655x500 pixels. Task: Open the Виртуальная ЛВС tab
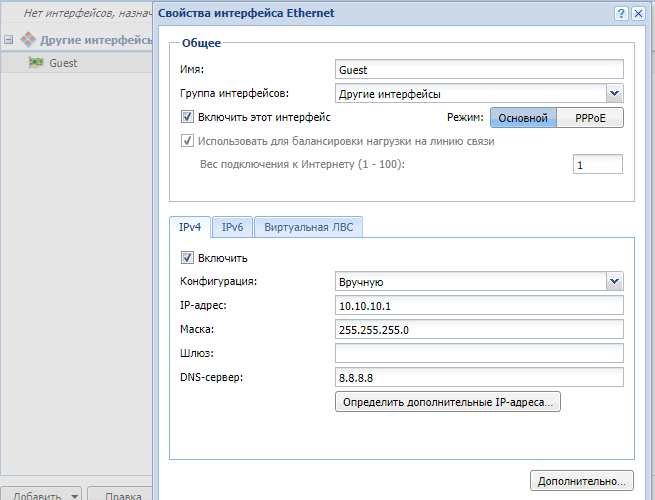309,227
